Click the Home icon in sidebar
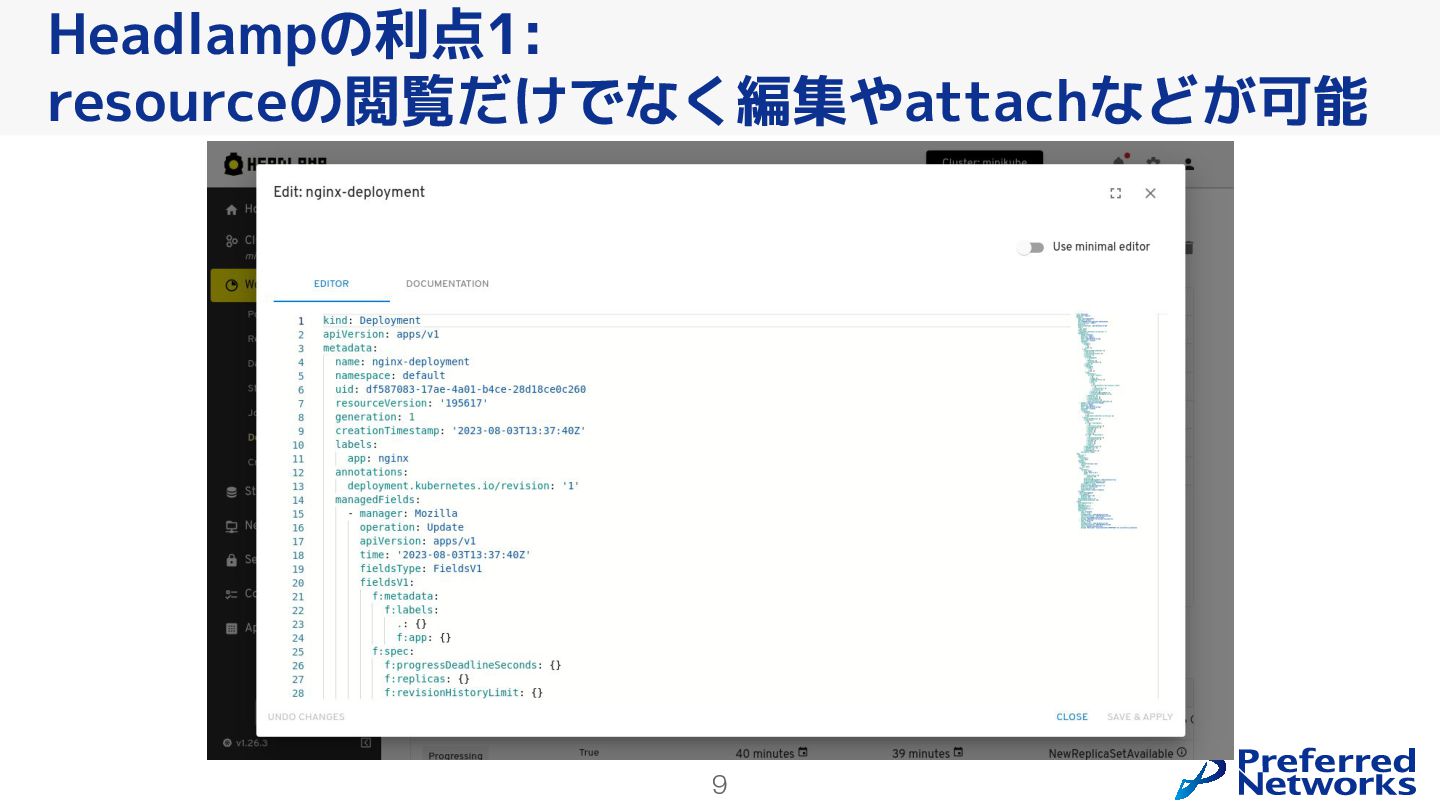This screenshot has height=810, width=1440. (232, 210)
